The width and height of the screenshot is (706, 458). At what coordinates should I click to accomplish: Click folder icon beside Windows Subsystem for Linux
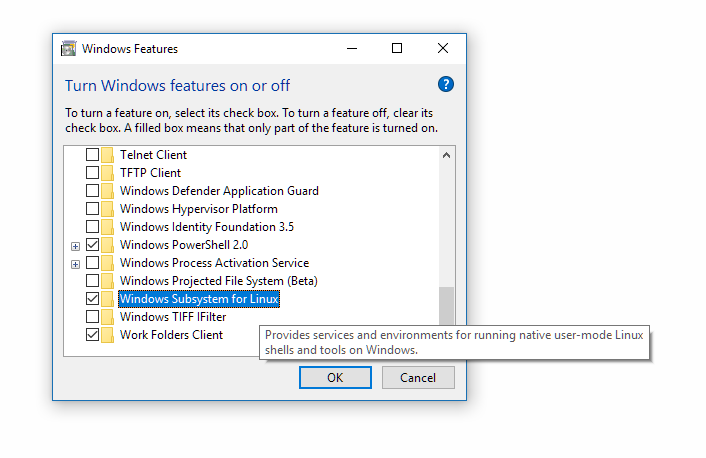tap(107, 299)
